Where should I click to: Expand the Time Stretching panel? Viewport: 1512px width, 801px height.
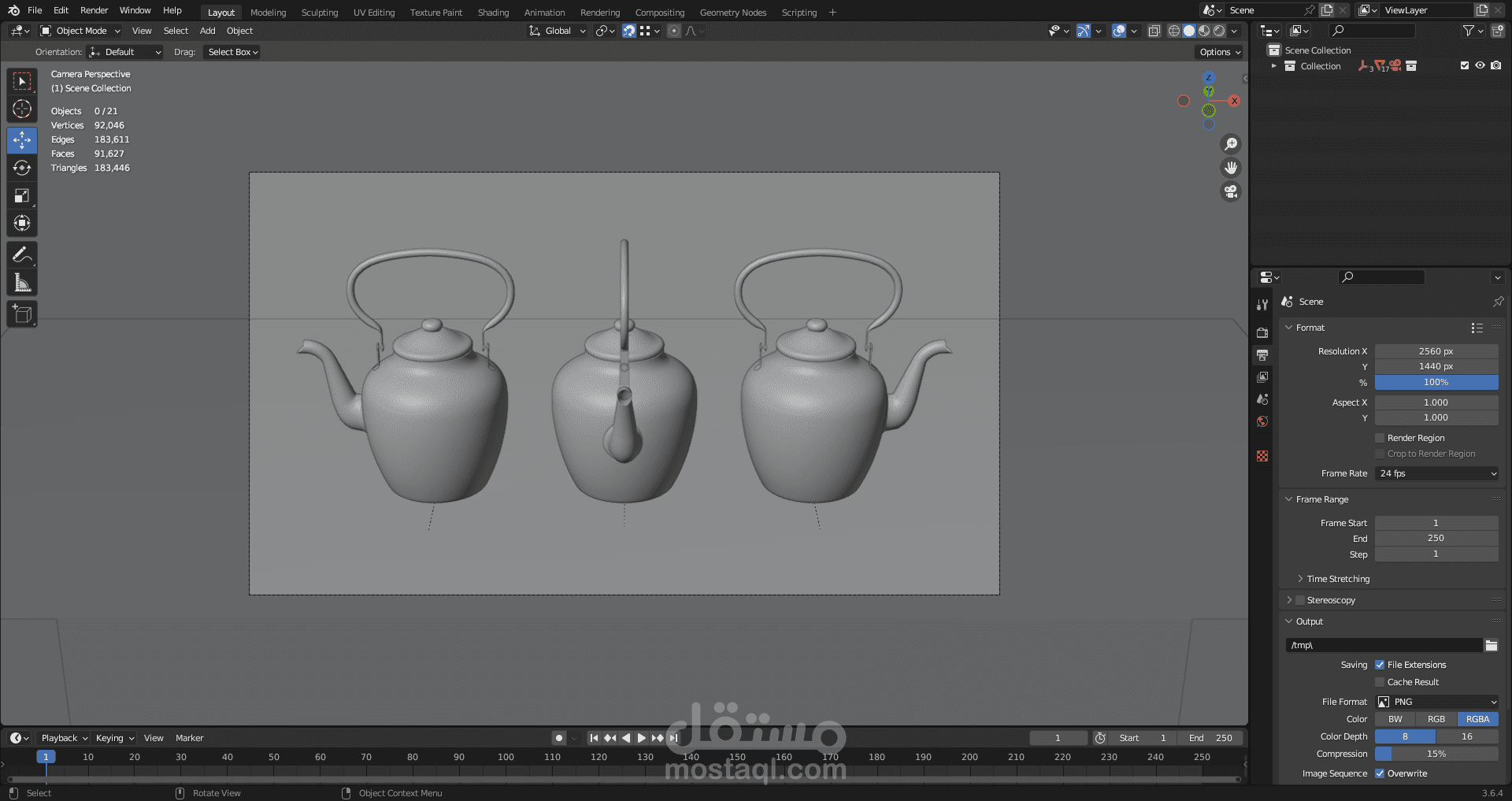coord(1338,579)
